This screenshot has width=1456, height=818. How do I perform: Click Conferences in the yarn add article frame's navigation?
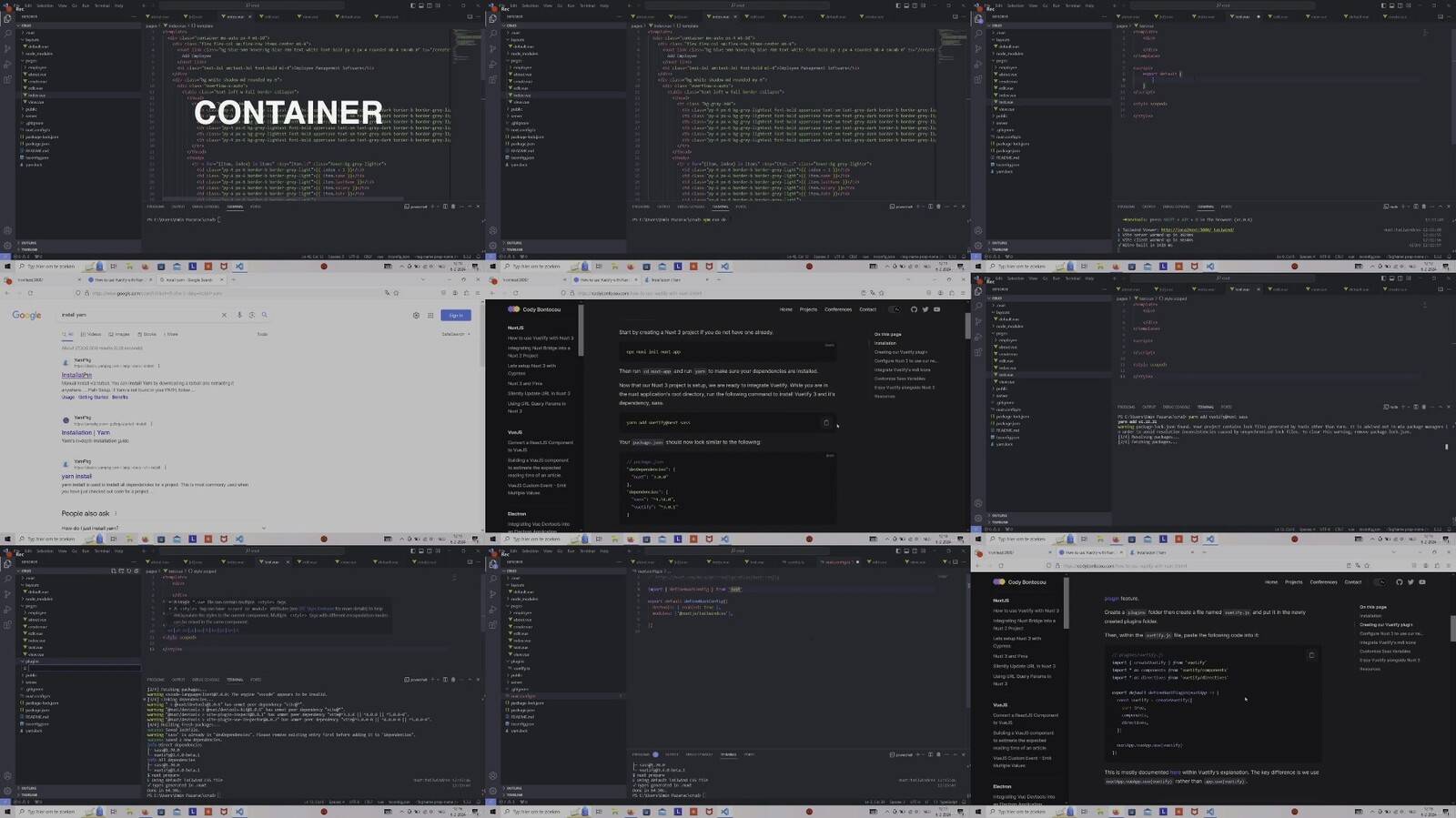838,309
